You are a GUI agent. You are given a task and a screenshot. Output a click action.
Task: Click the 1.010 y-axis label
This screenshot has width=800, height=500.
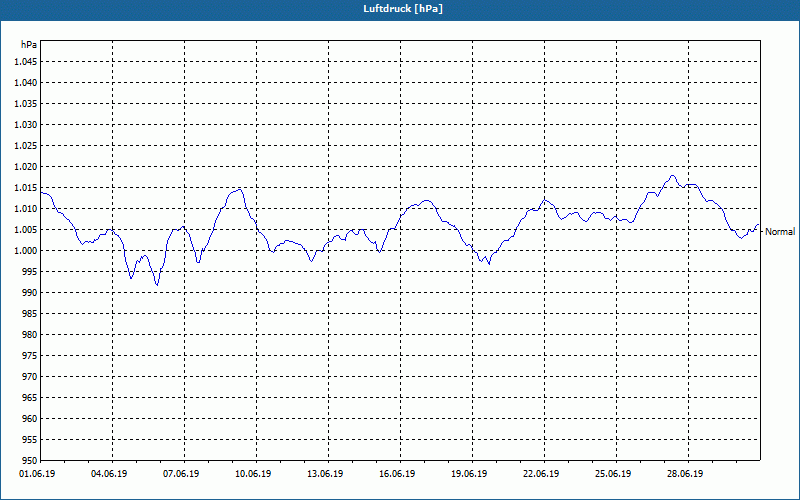coord(26,209)
